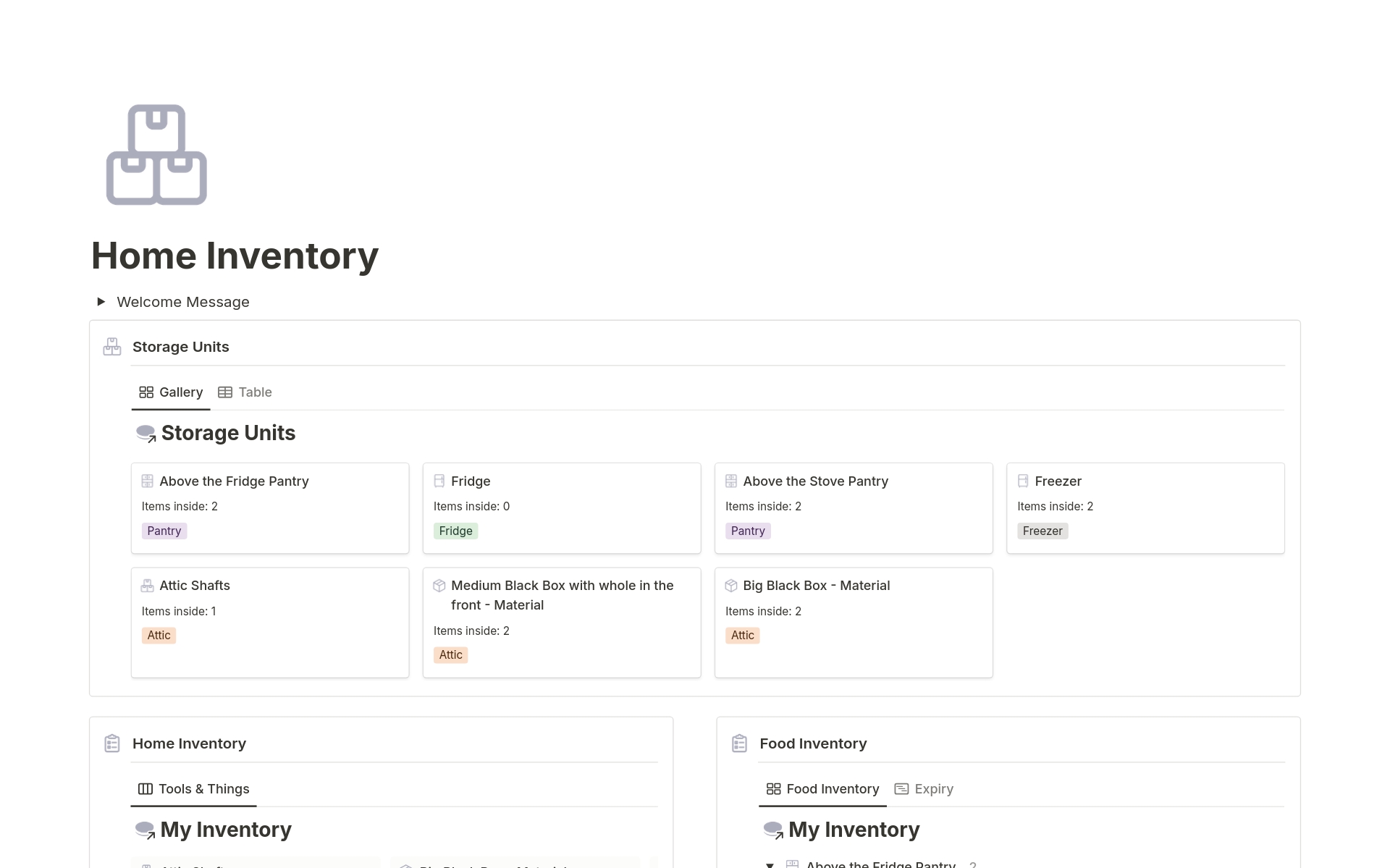Open the Above the Fridge Pantry card

tap(234, 481)
